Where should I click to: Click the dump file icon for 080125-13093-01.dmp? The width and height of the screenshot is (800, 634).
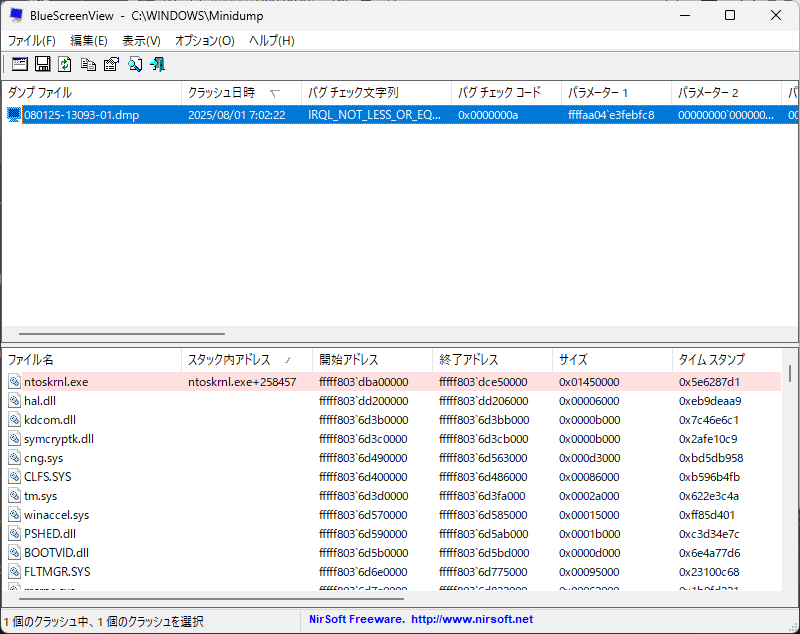click(14, 115)
